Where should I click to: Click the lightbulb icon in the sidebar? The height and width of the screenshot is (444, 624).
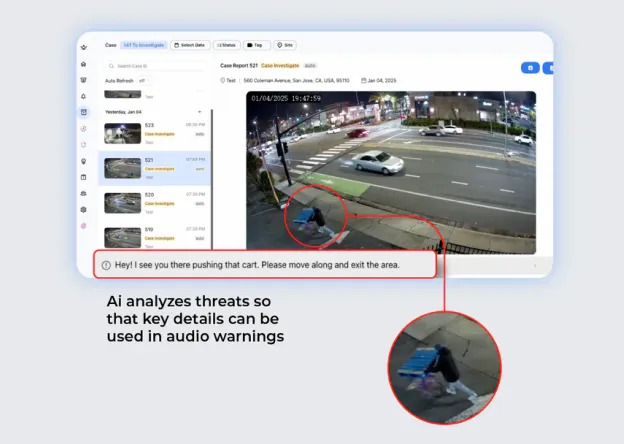(84, 161)
